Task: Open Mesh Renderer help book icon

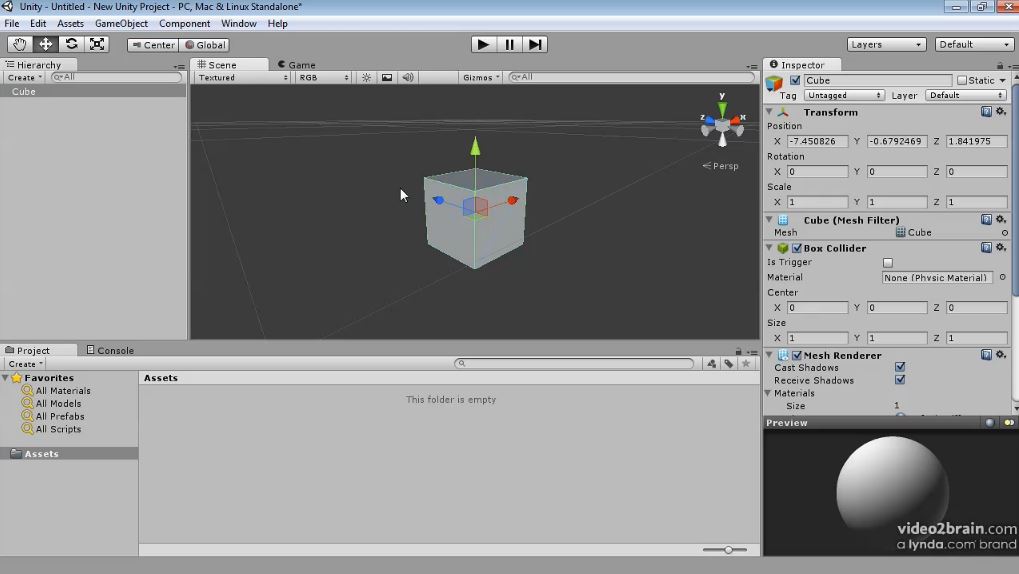Action: coord(986,355)
